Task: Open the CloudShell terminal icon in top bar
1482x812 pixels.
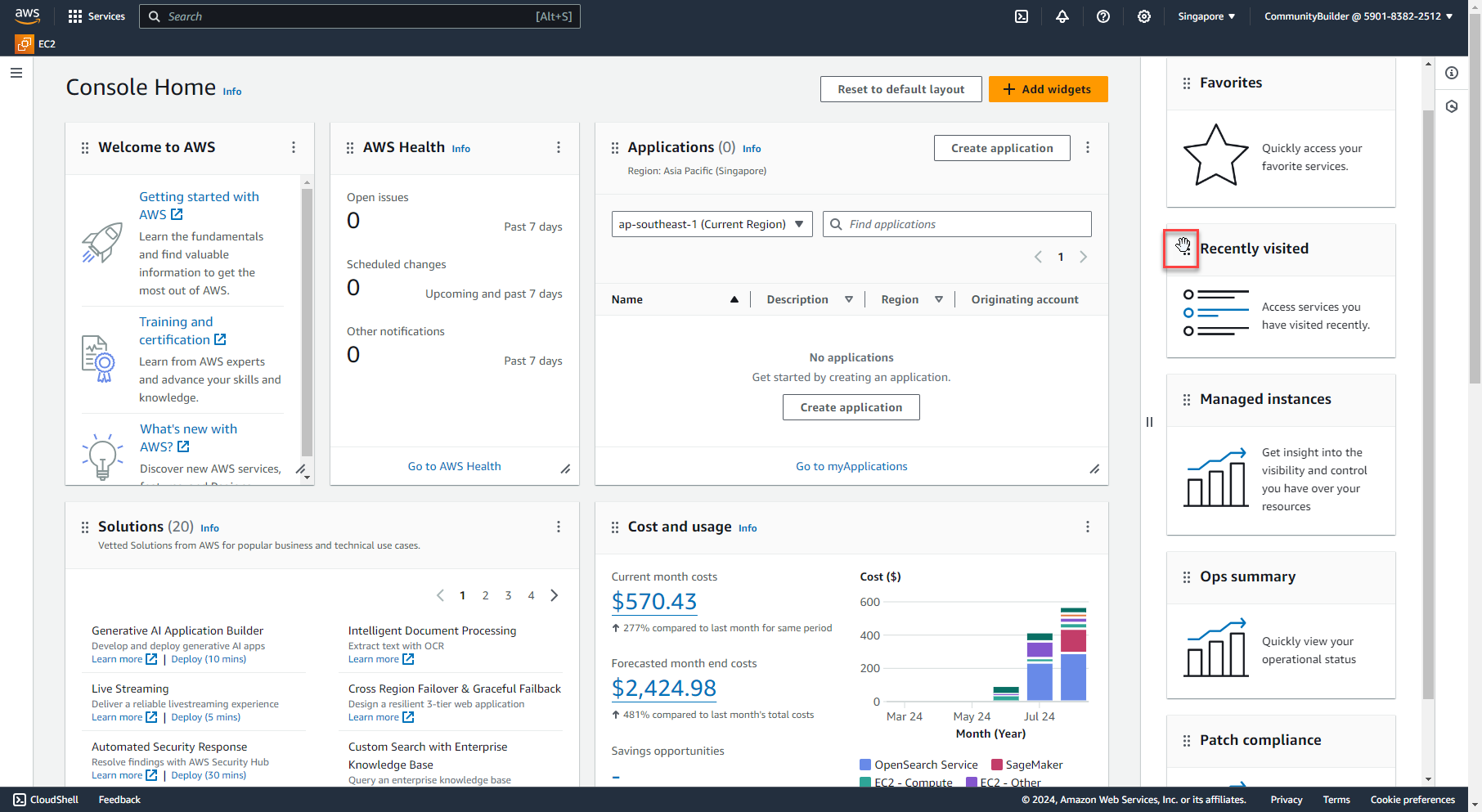Action: click(1021, 16)
